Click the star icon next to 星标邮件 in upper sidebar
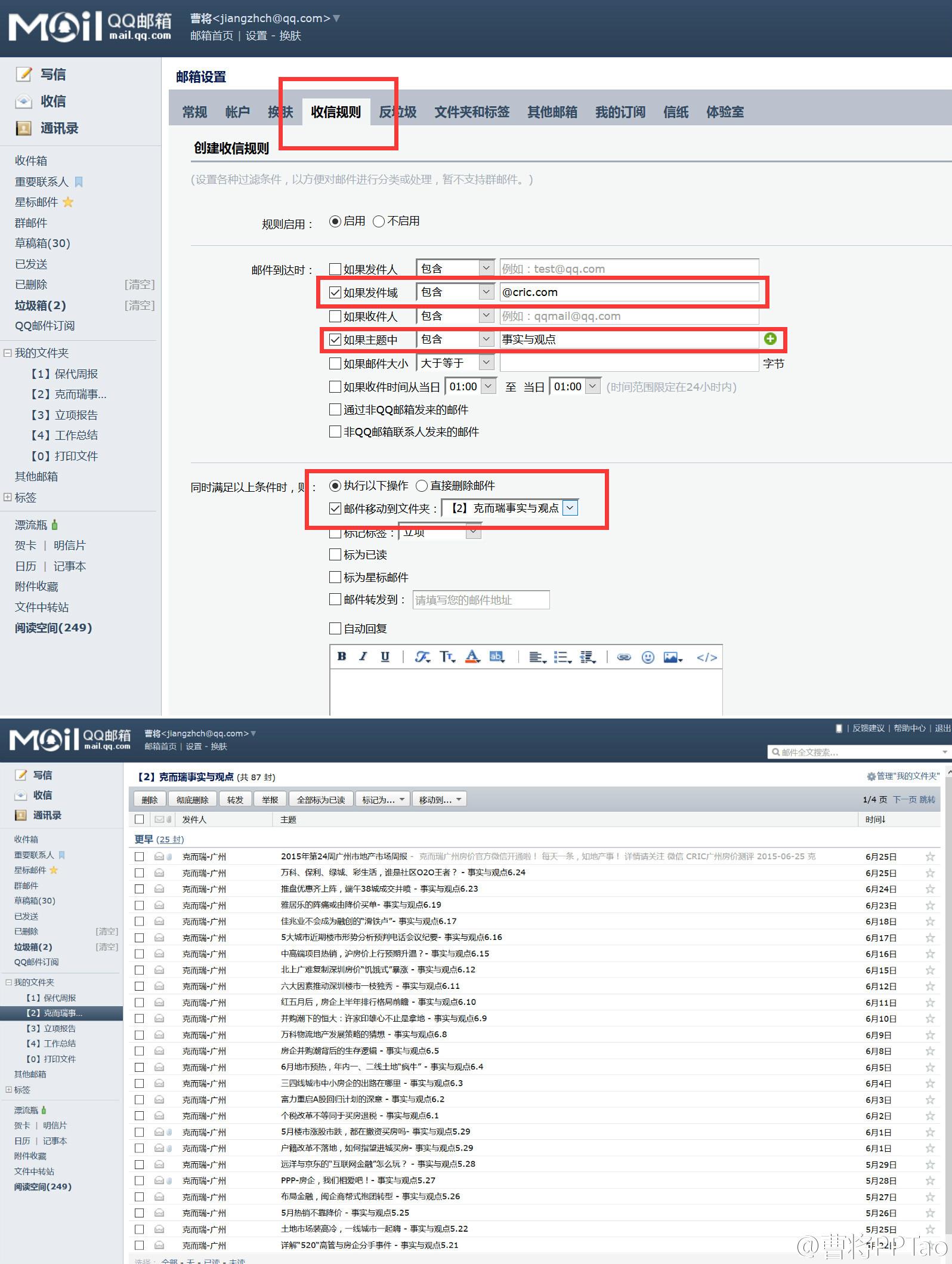This screenshot has width=952, height=1264. point(68,202)
